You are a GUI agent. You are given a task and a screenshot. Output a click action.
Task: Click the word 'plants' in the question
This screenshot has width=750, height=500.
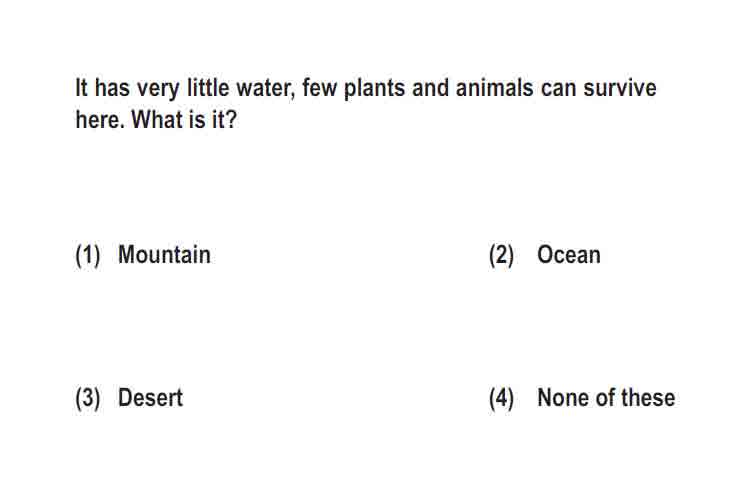point(375,89)
